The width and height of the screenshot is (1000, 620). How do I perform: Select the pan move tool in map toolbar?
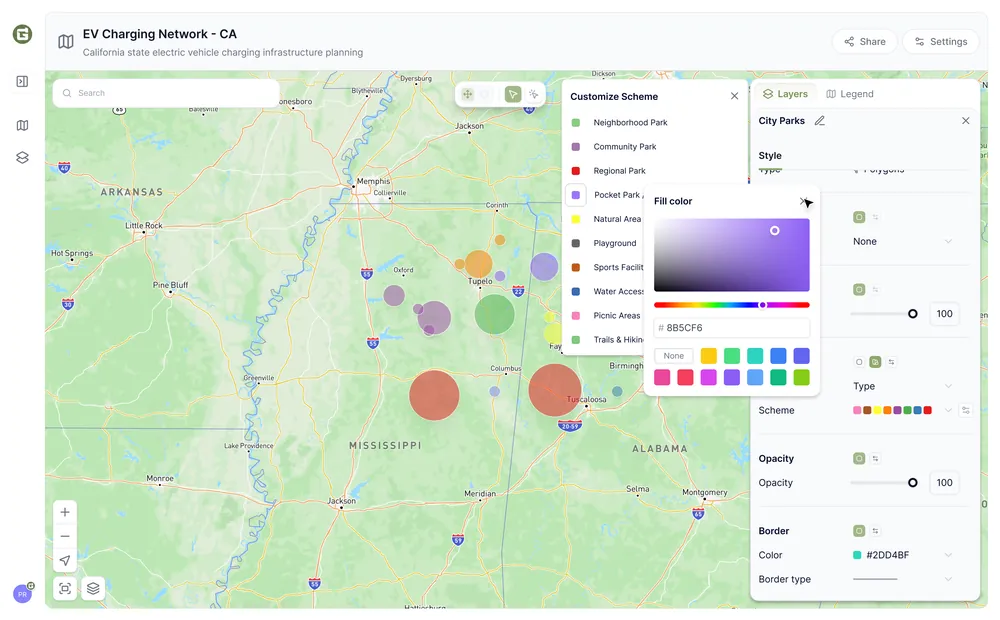pyautogui.click(x=467, y=94)
